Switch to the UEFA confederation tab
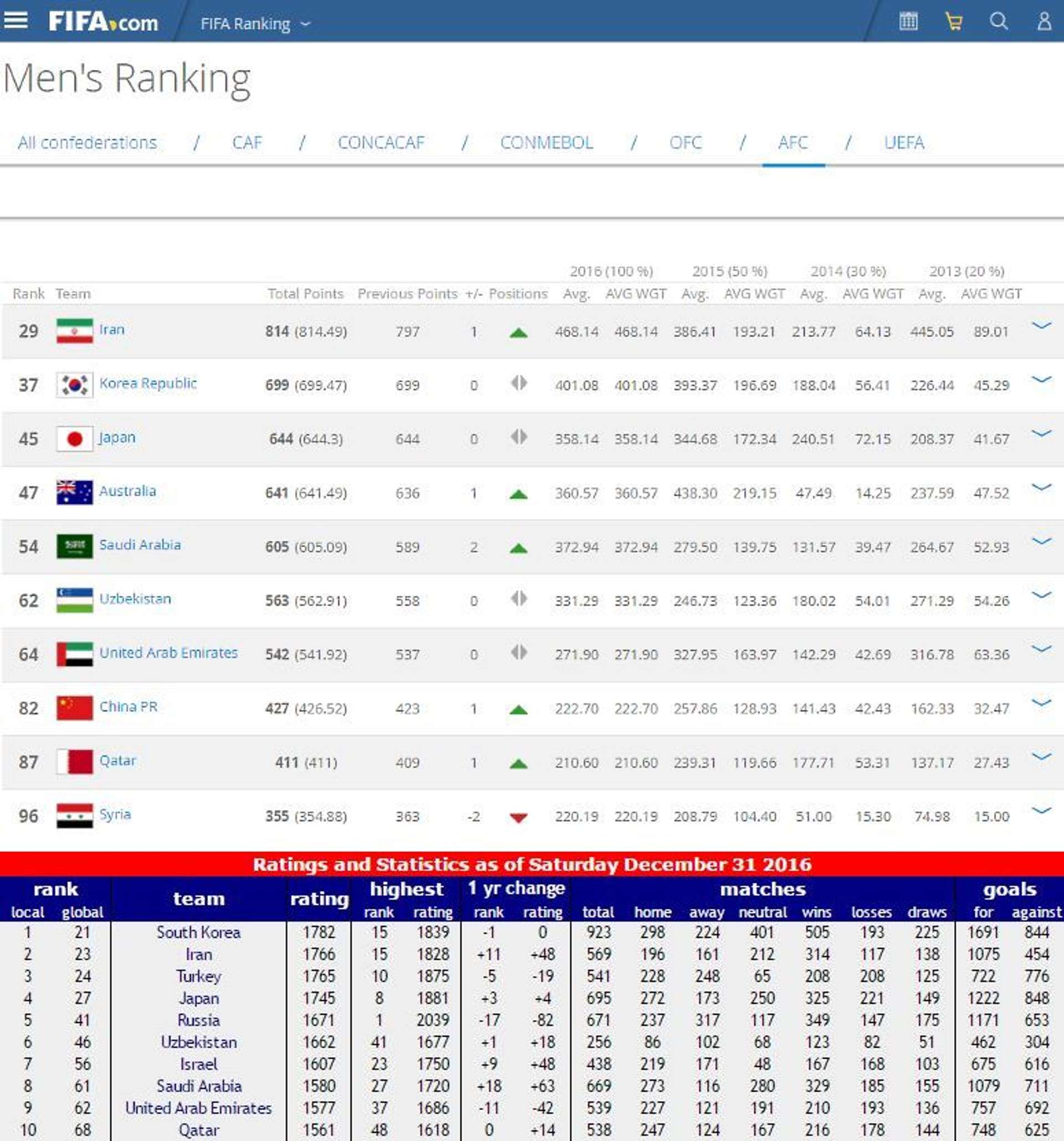This screenshot has width=1064, height=1141. point(904,142)
